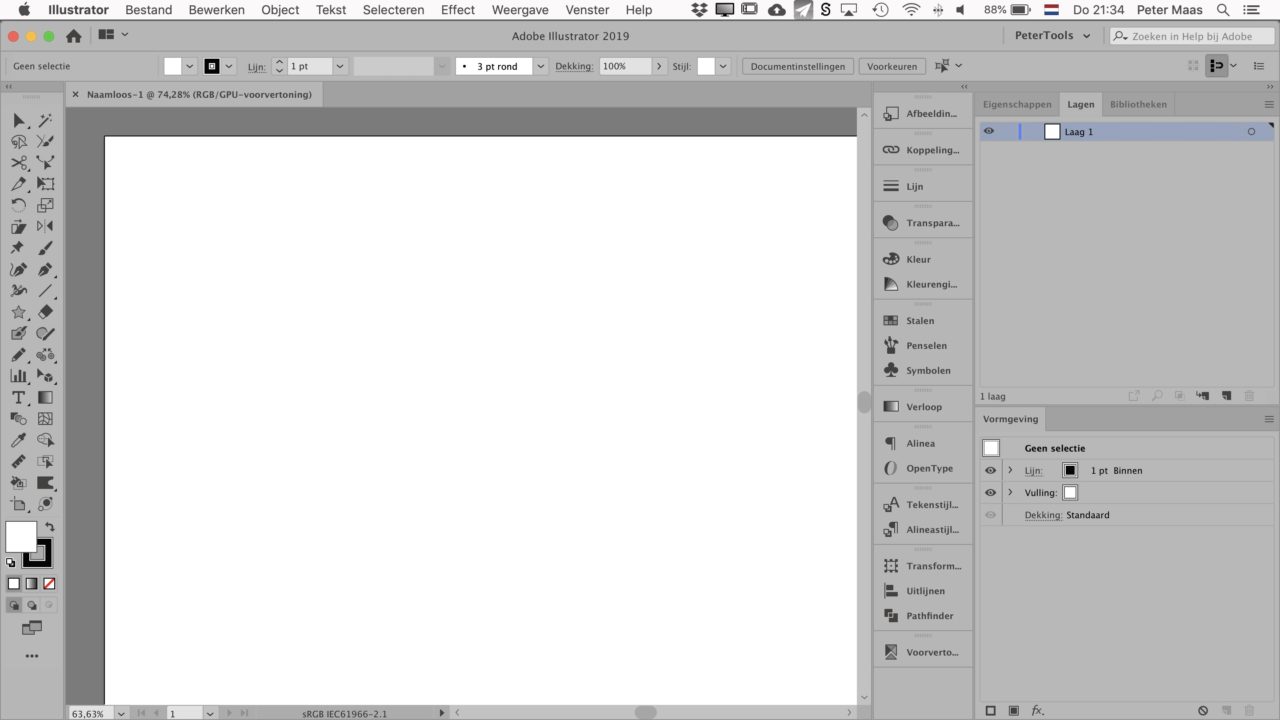Open the Stijl graphic style dropdown
The width and height of the screenshot is (1280, 720).
pyautogui.click(x=723, y=66)
